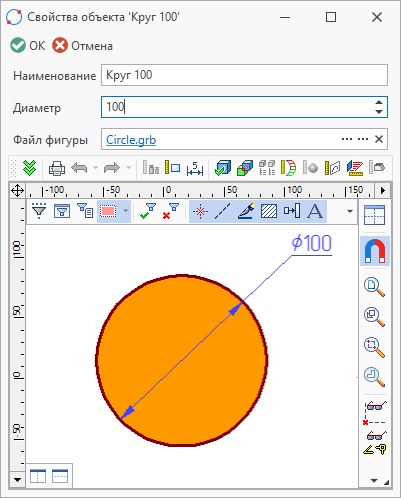Clear the Файл фигуры field with X
401x498 pixels.
[x=379, y=139]
